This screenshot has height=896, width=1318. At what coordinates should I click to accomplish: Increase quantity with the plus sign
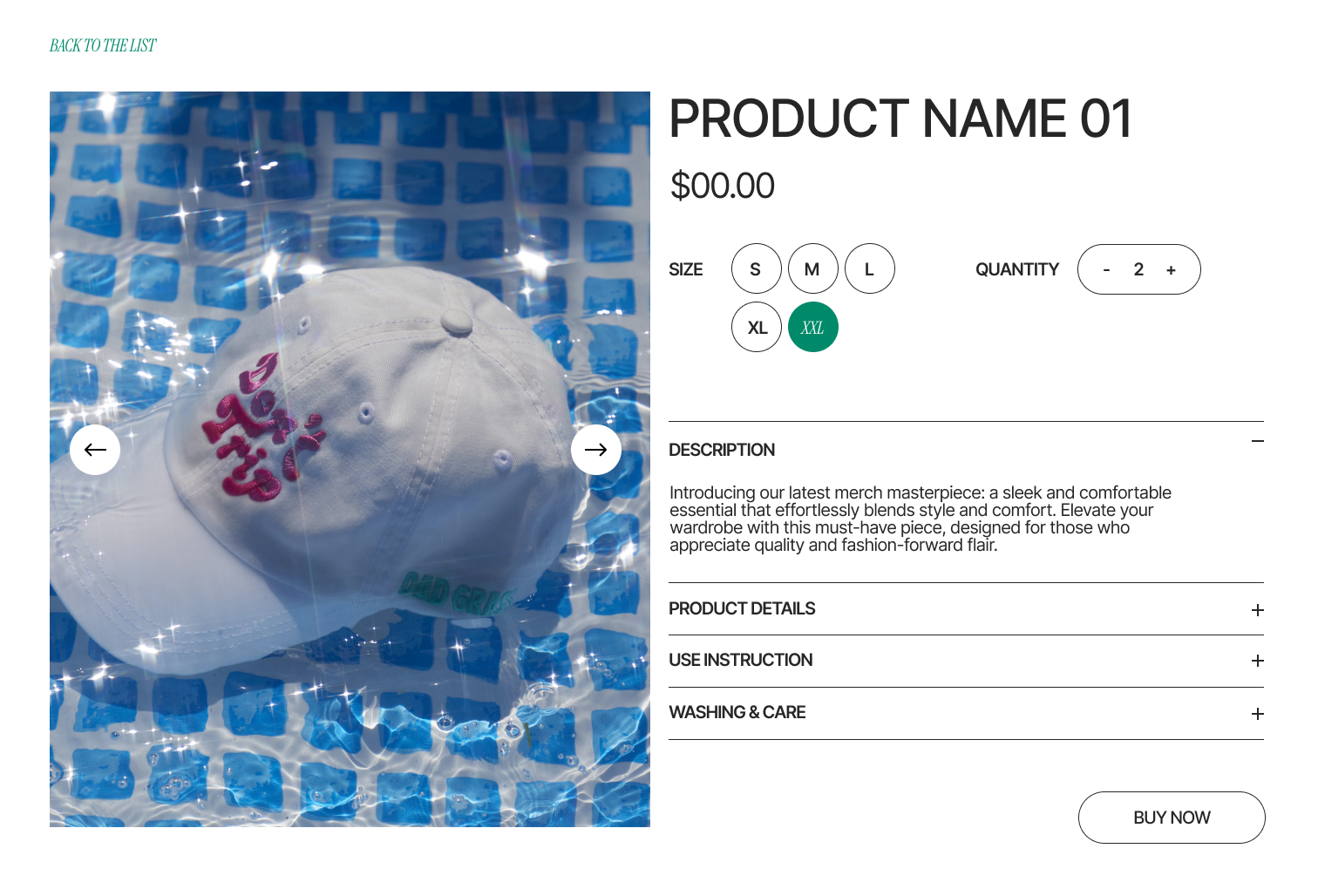coord(1171,270)
